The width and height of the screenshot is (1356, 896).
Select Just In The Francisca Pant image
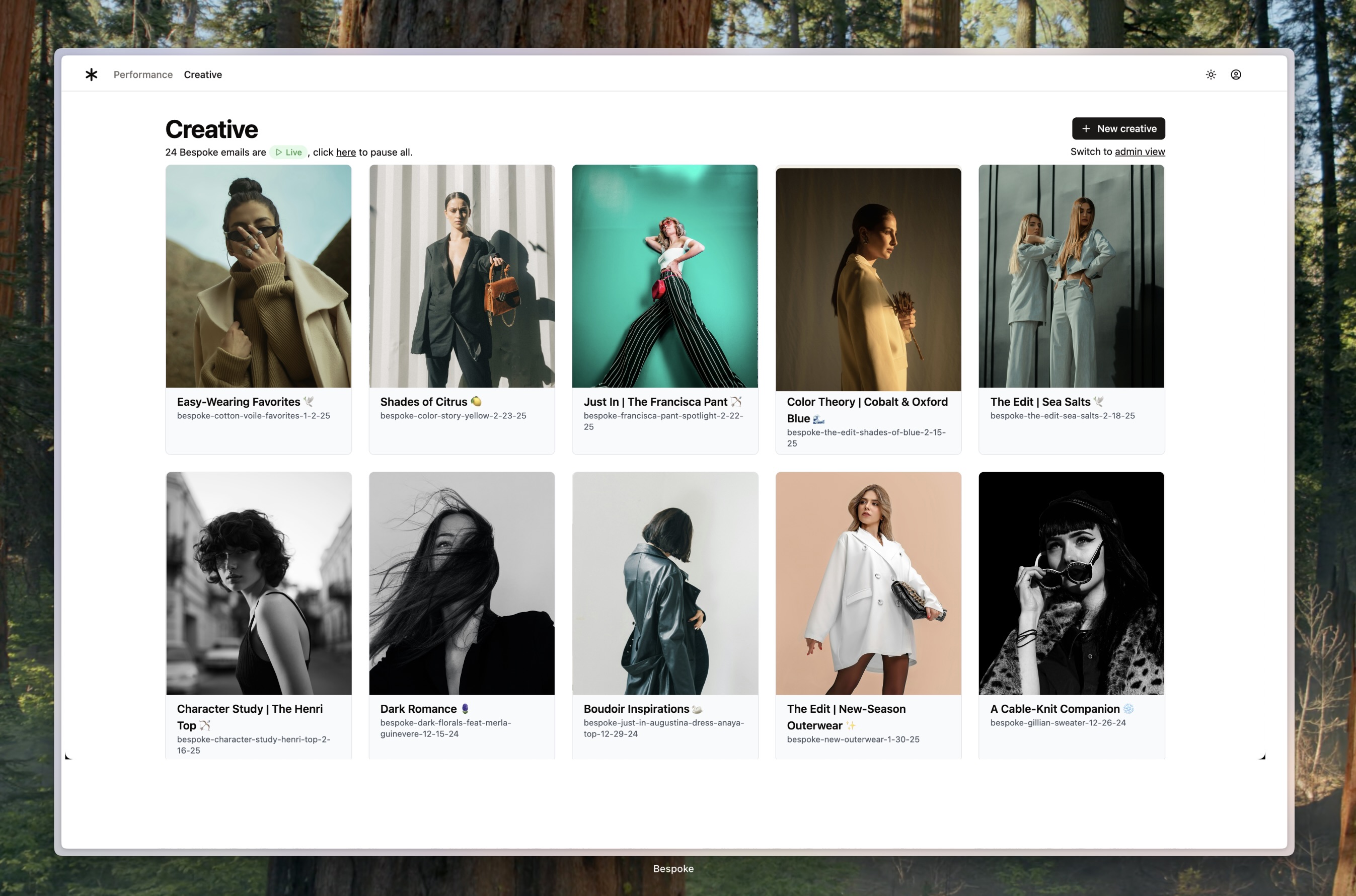click(x=664, y=276)
